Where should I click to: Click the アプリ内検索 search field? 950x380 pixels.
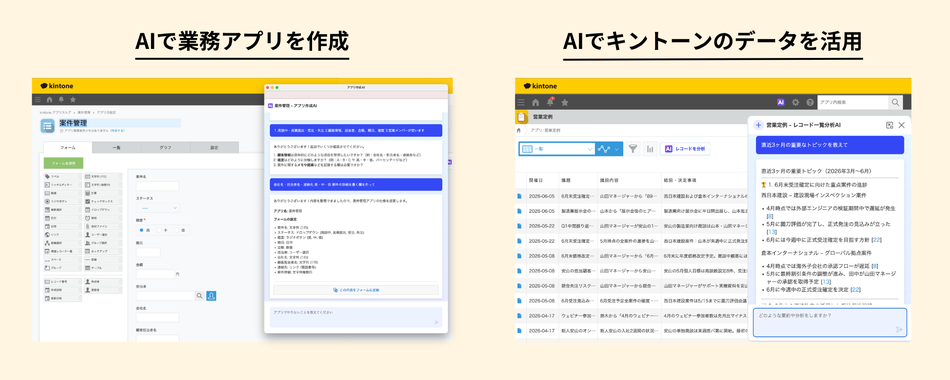click(853, 102)
